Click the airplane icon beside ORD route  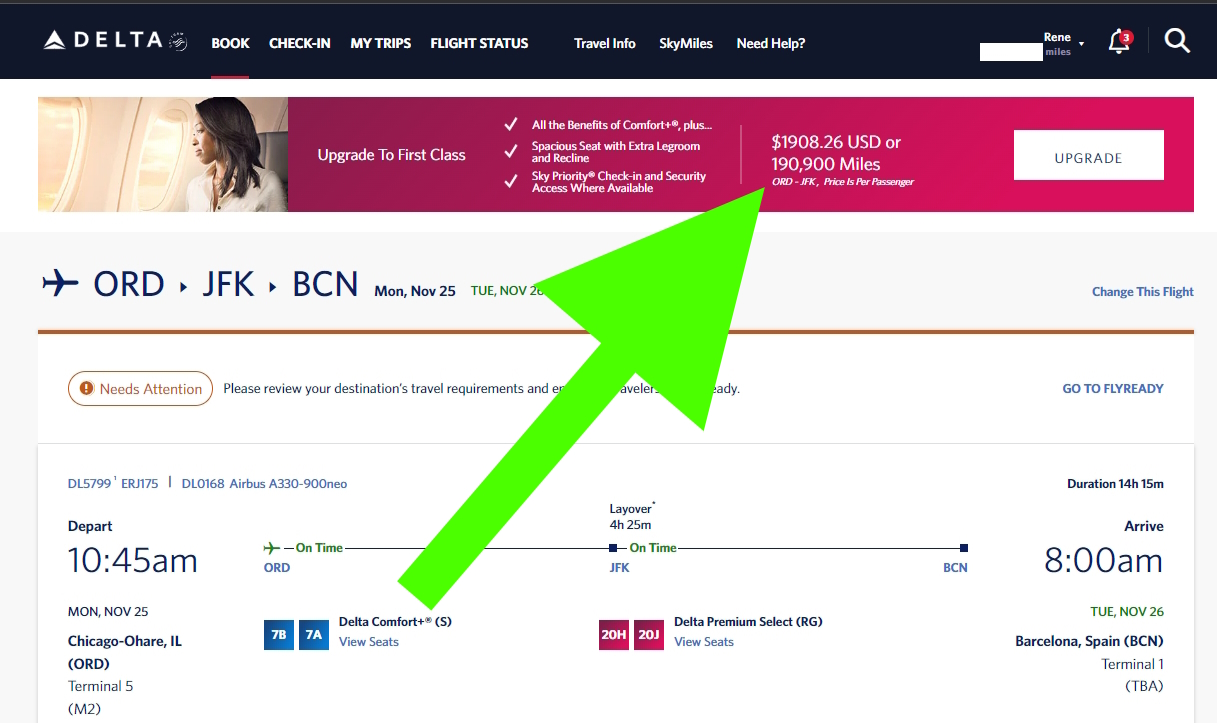pyautogui.click(x=60, y=284)
